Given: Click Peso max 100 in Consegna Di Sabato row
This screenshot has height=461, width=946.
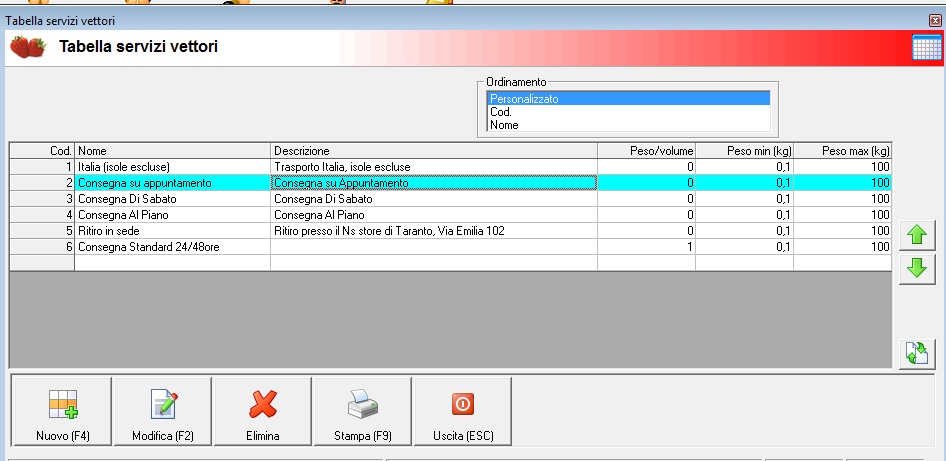Looking at the screenshot, I should 842,199.
